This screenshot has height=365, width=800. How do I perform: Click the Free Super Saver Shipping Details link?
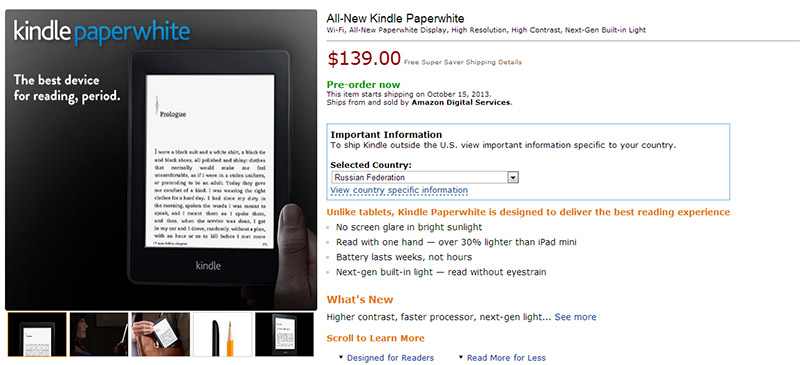(510, 62)
